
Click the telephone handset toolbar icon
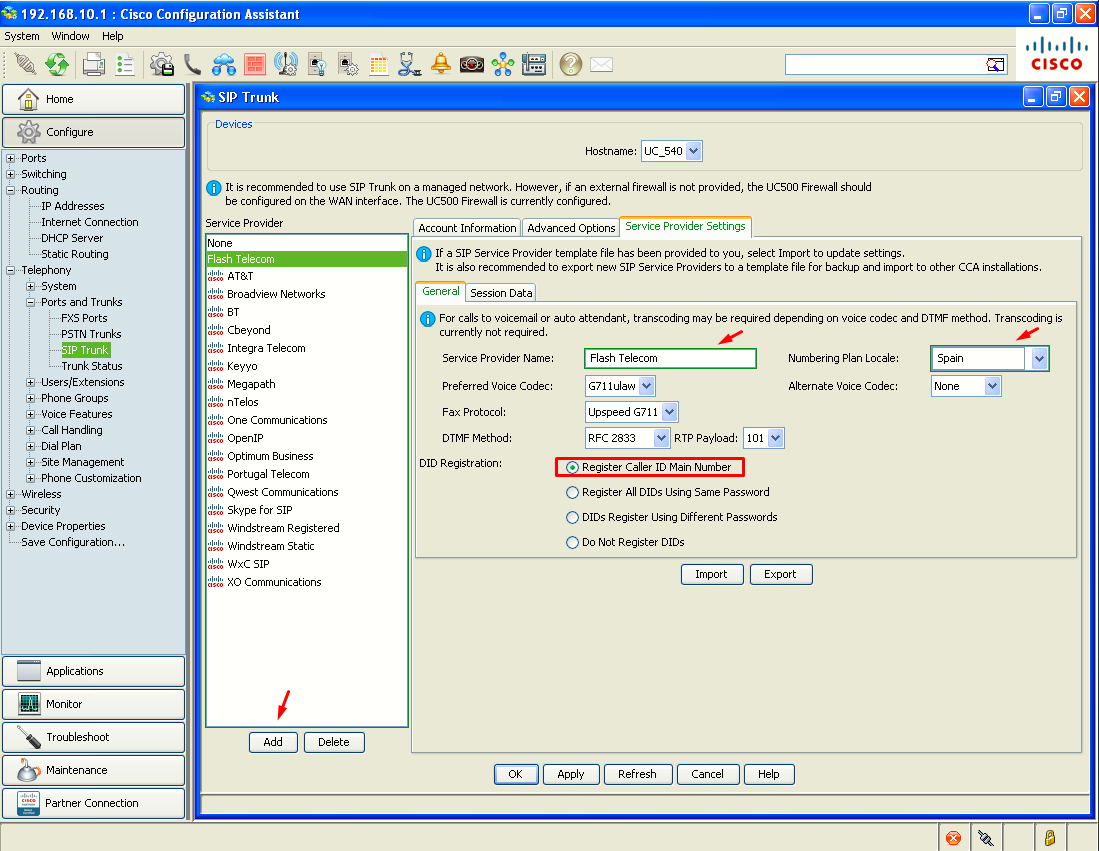[x=192, y=64]
